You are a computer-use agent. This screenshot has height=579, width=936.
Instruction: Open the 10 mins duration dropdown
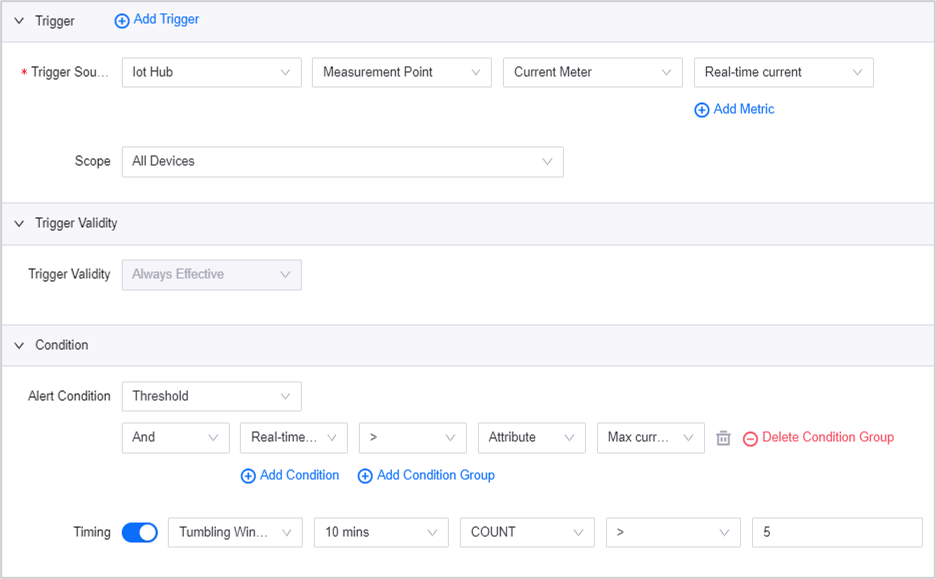click(381, 533)
